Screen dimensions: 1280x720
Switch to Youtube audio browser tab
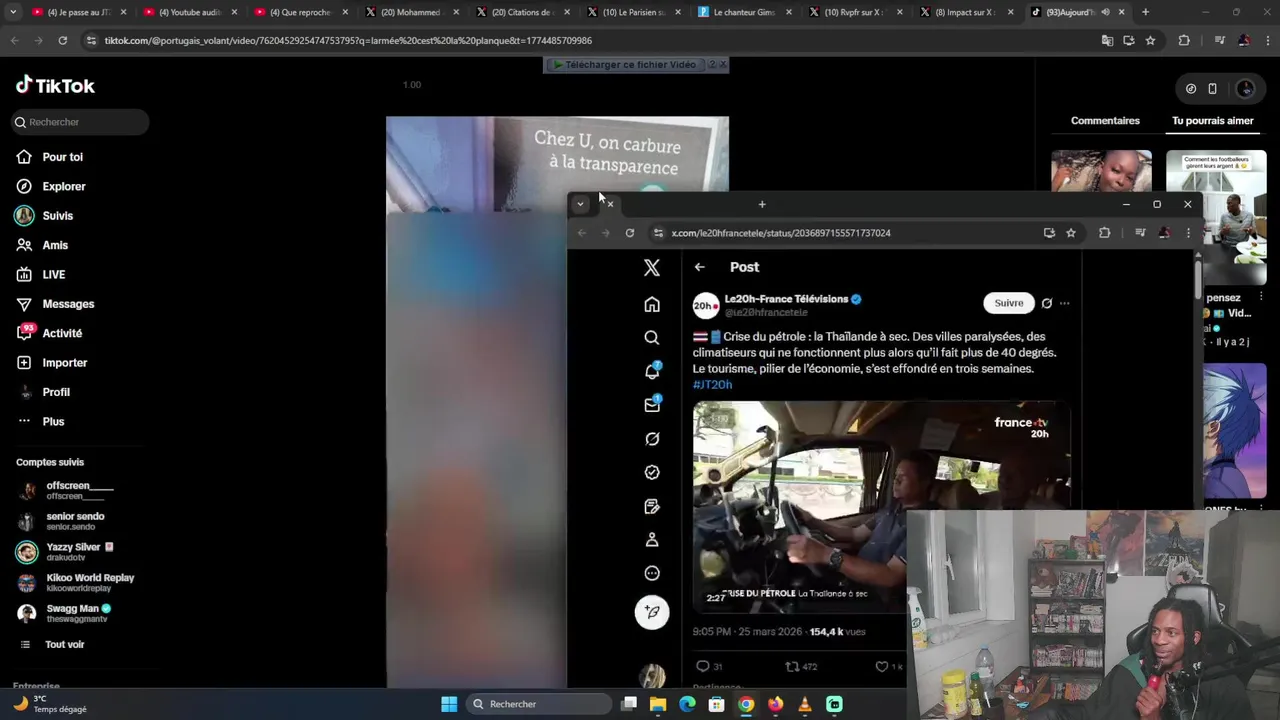(x=190, y=12)
